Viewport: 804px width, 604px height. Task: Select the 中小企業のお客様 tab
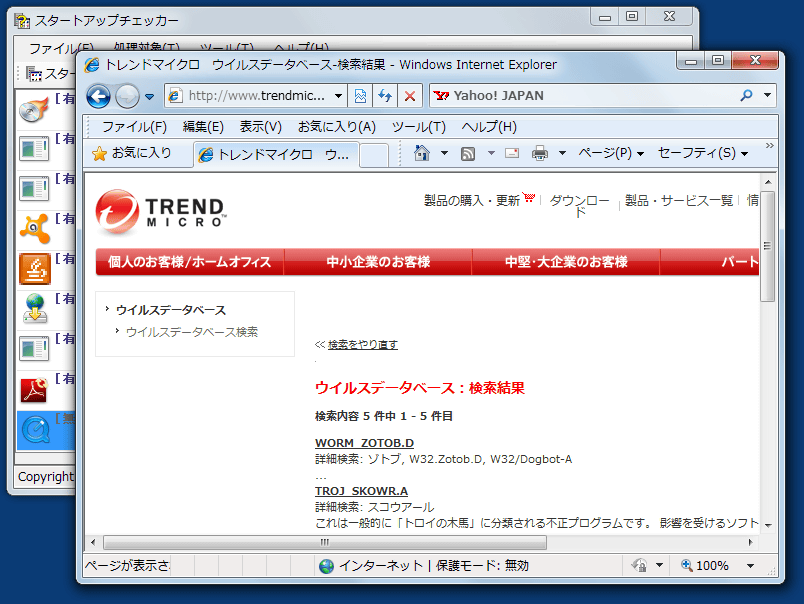click(x=378, y=262)
